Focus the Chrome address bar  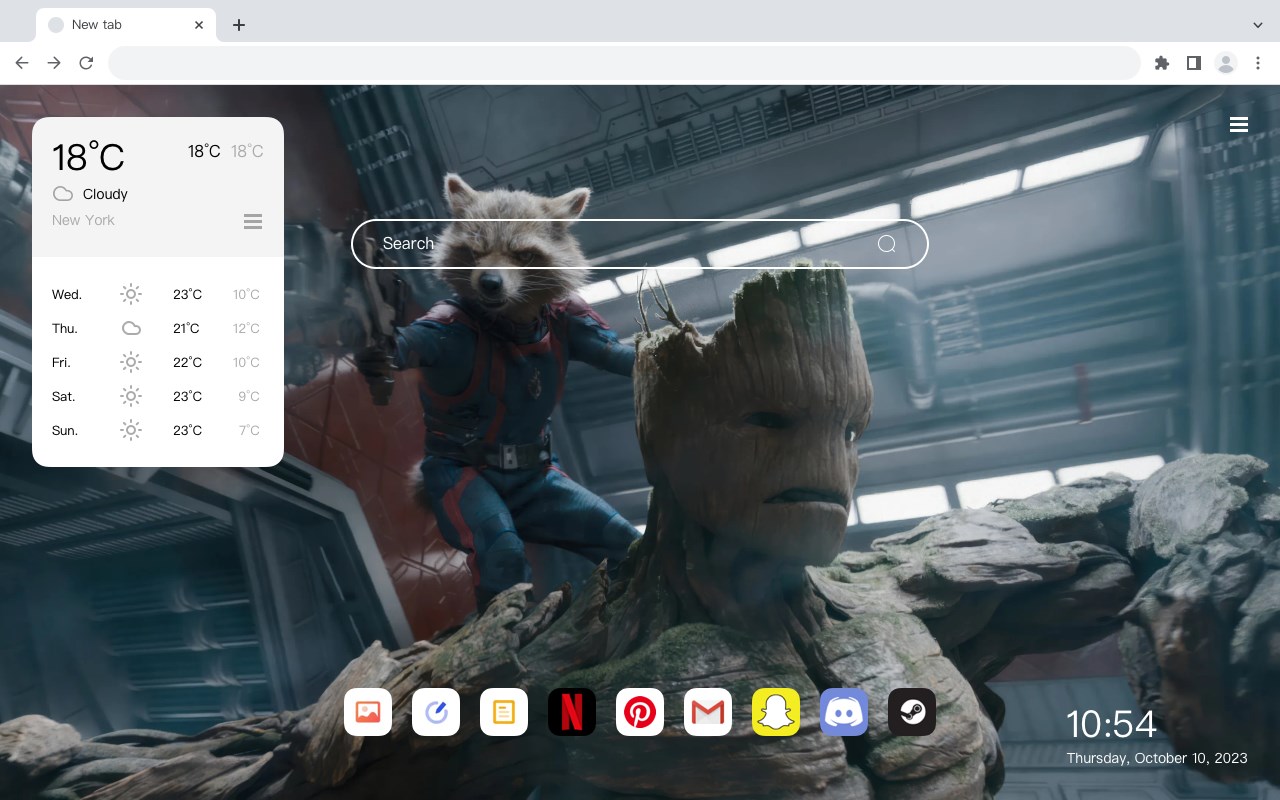pyautogui.click(x=624, y=63)
